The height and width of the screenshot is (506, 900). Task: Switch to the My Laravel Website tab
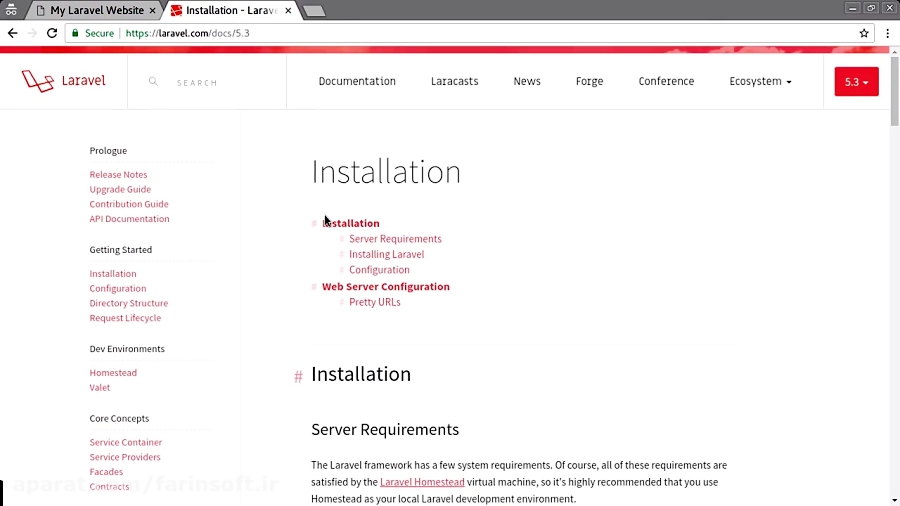click(95, 10)
